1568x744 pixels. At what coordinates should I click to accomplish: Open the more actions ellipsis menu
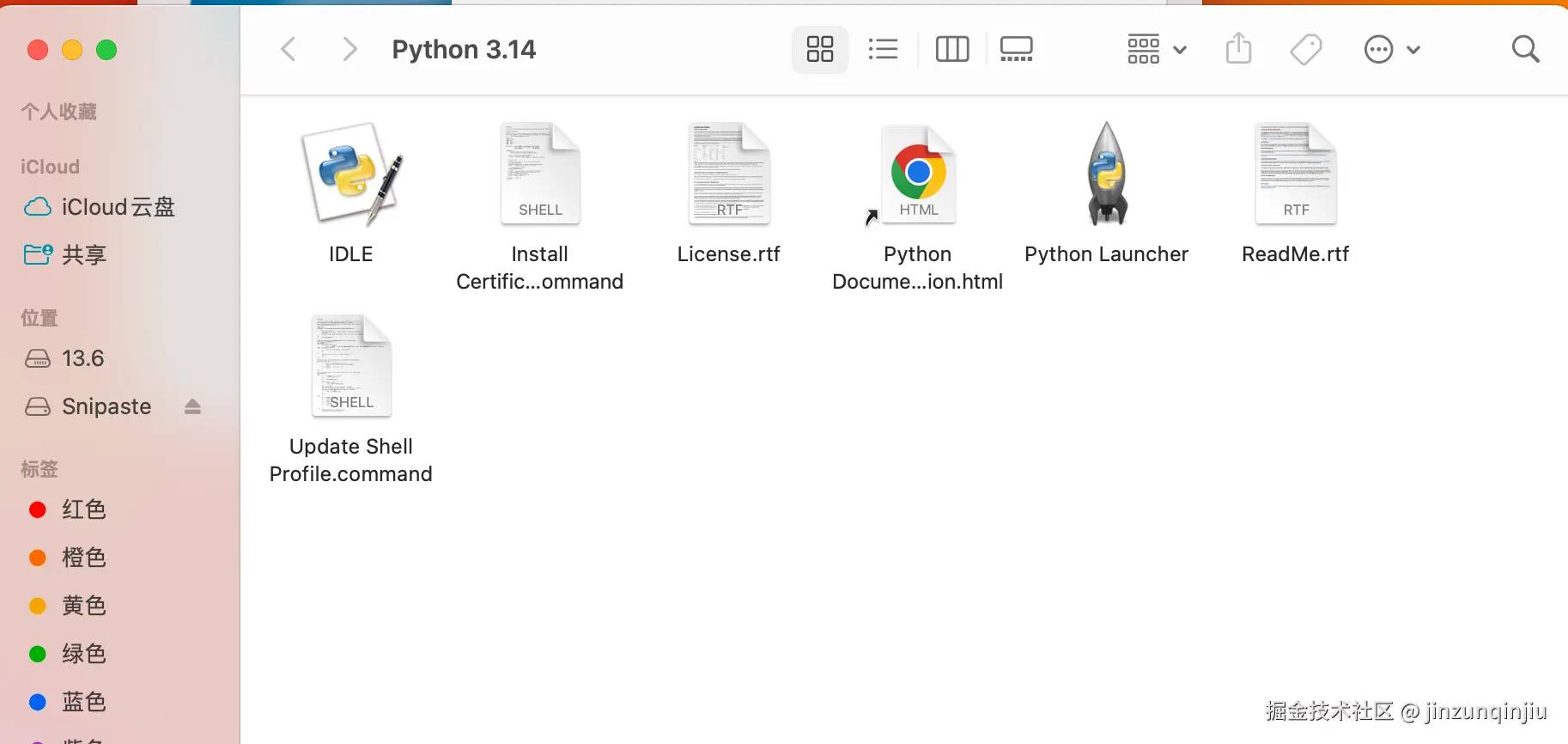point(1391,49)
